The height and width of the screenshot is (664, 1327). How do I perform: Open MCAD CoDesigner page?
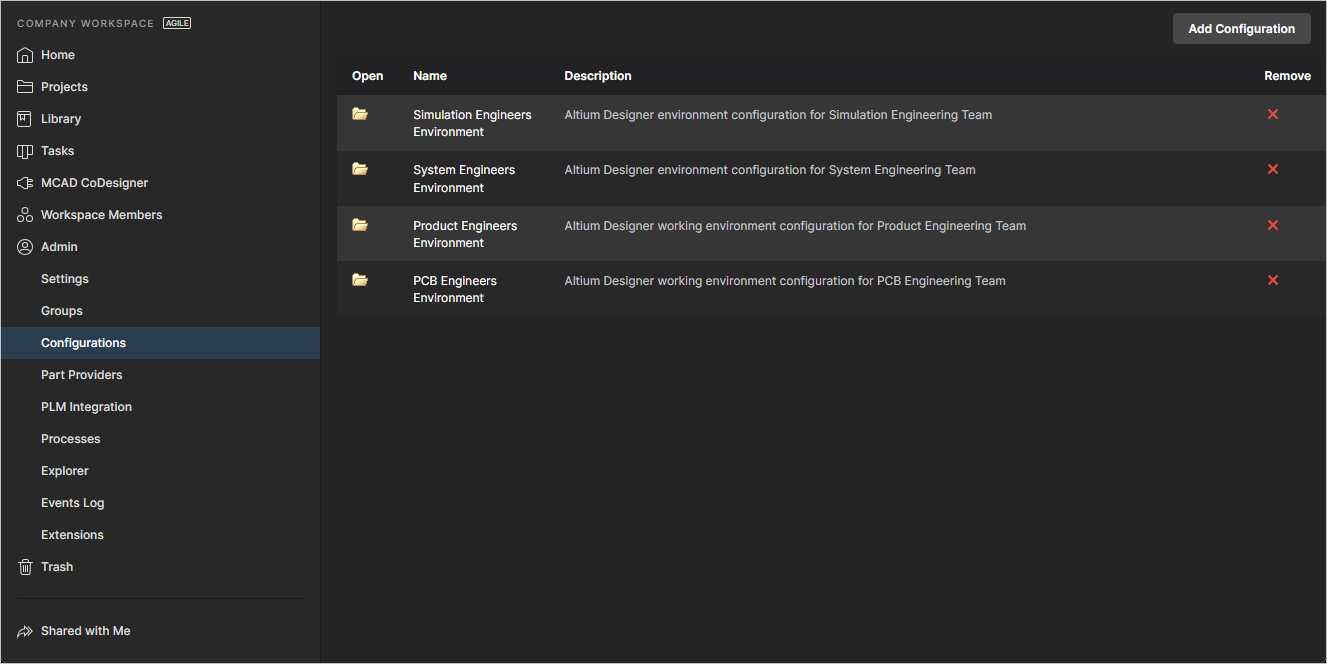[94, 183]
